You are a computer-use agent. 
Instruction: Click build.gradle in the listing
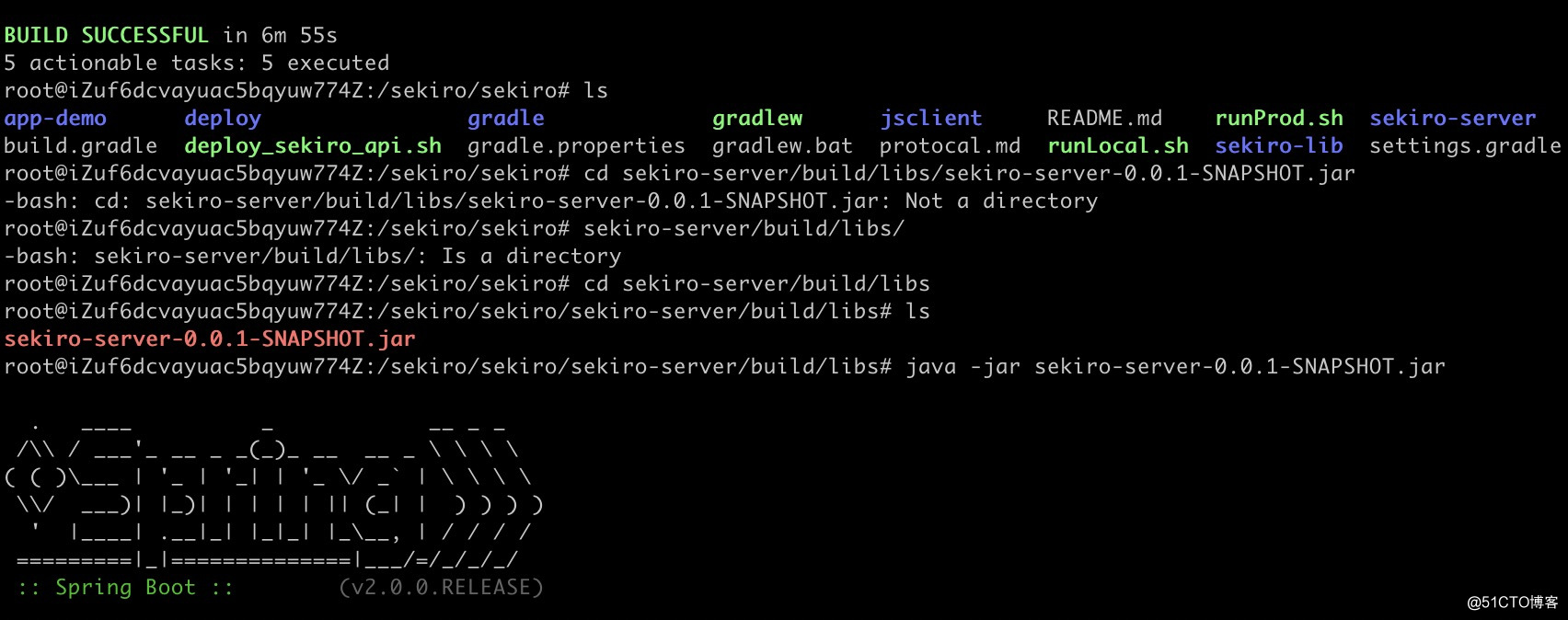pos(81,146)
